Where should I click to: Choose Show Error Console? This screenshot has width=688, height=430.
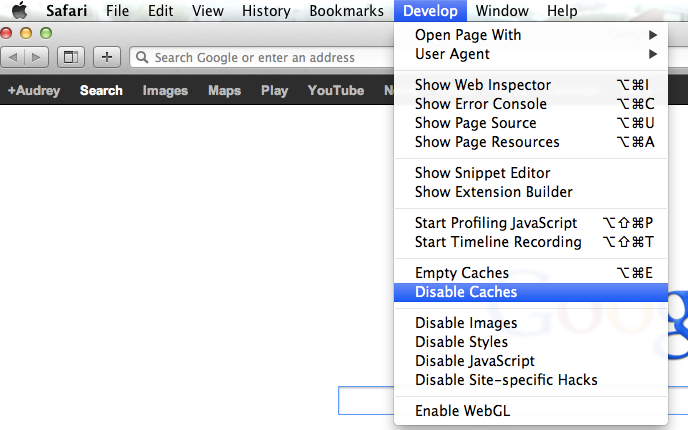pyautogui.click(x=531, y=104)
